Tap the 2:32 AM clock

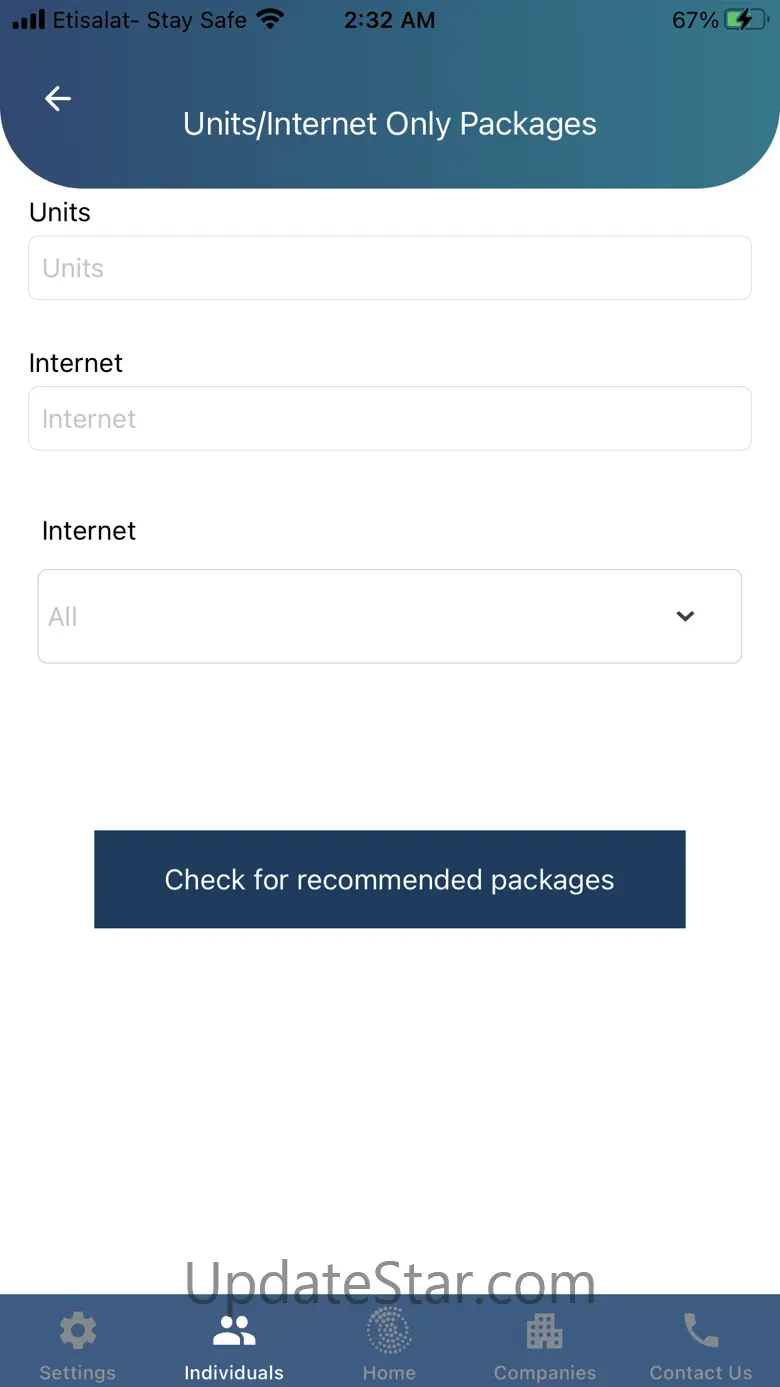[389, 20]
